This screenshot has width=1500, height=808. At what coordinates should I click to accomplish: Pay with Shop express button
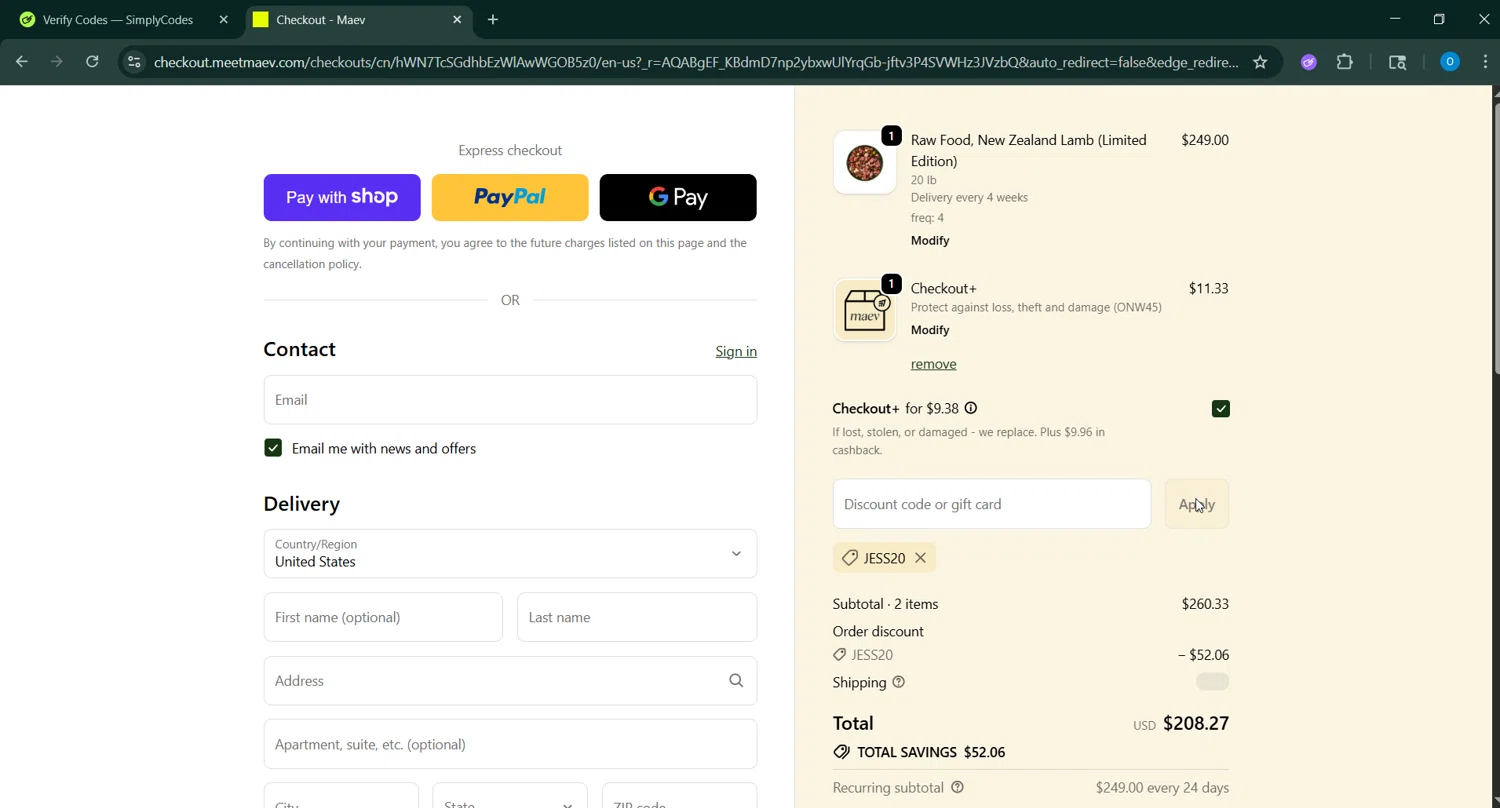point(342,197)
